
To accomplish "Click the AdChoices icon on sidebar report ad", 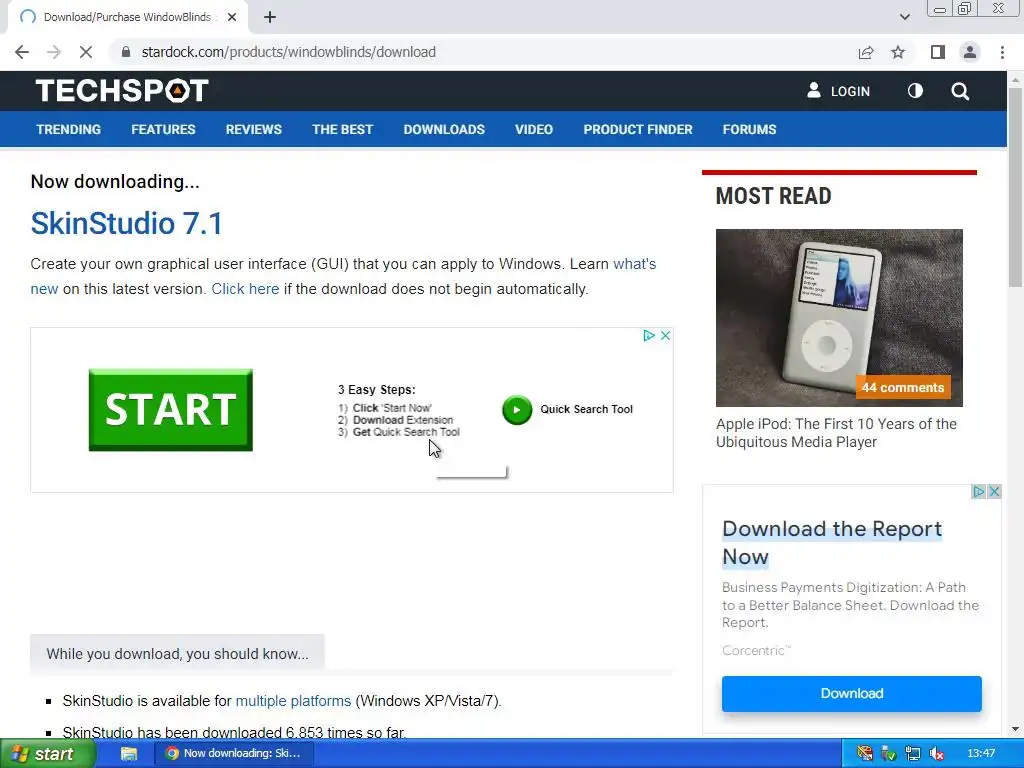I will [x=978, y=492].
